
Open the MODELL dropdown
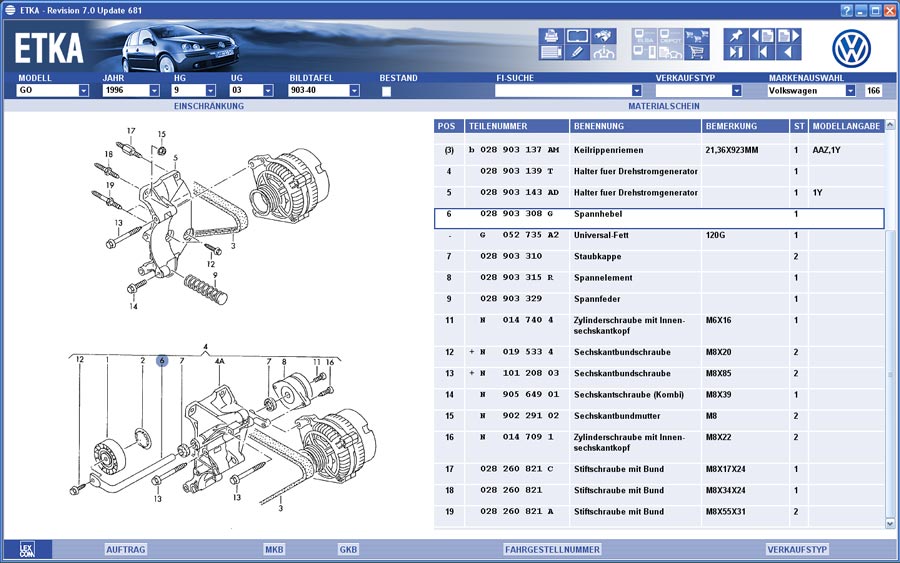[83, 90]
